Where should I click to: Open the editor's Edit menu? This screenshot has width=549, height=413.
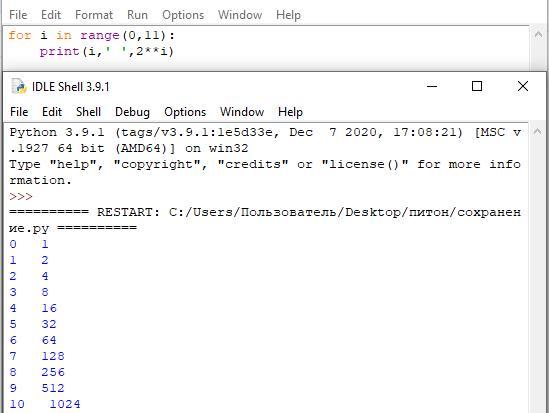click(x=51, y=15)
